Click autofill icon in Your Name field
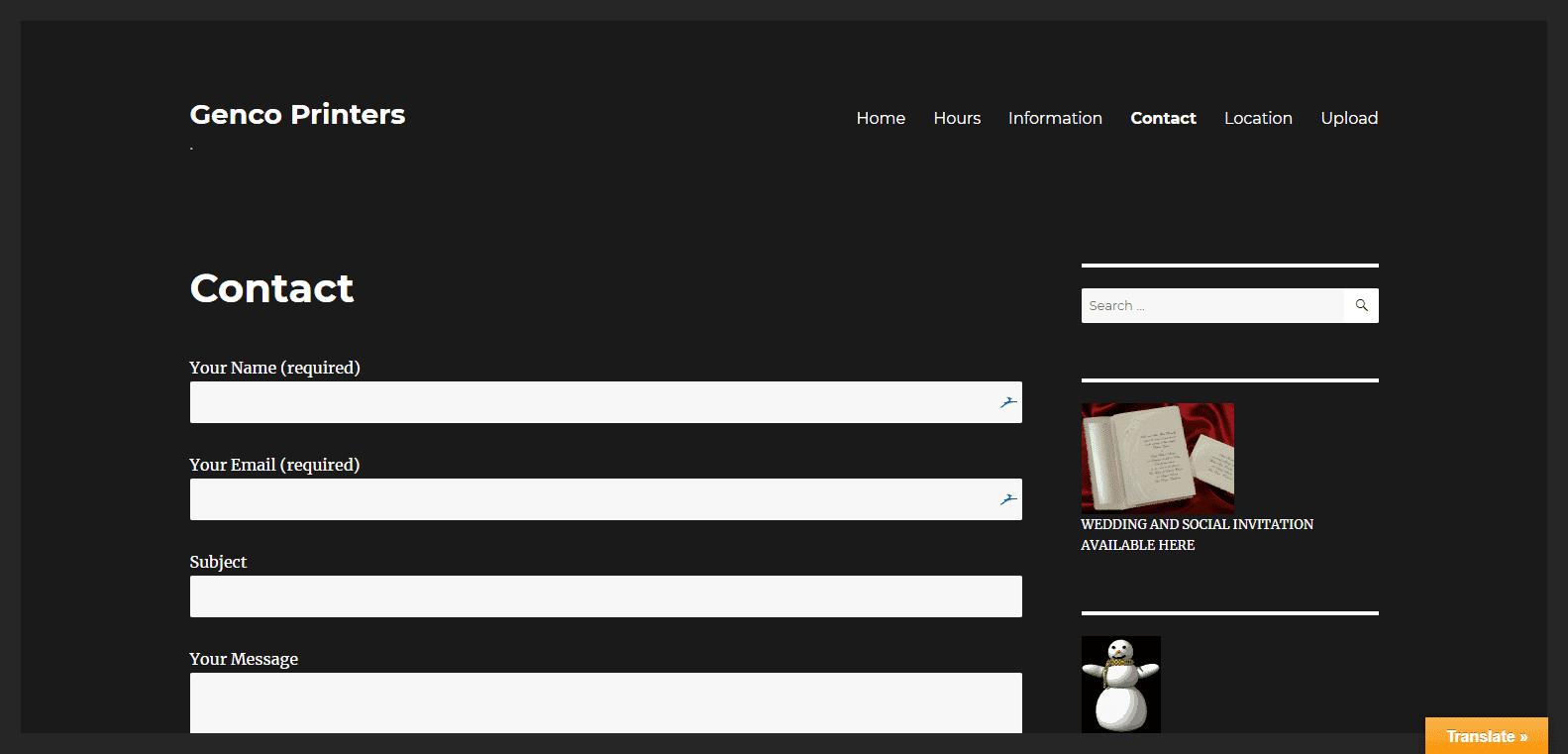Viewport: 1568px width, 754px height. coord(1007,402)
